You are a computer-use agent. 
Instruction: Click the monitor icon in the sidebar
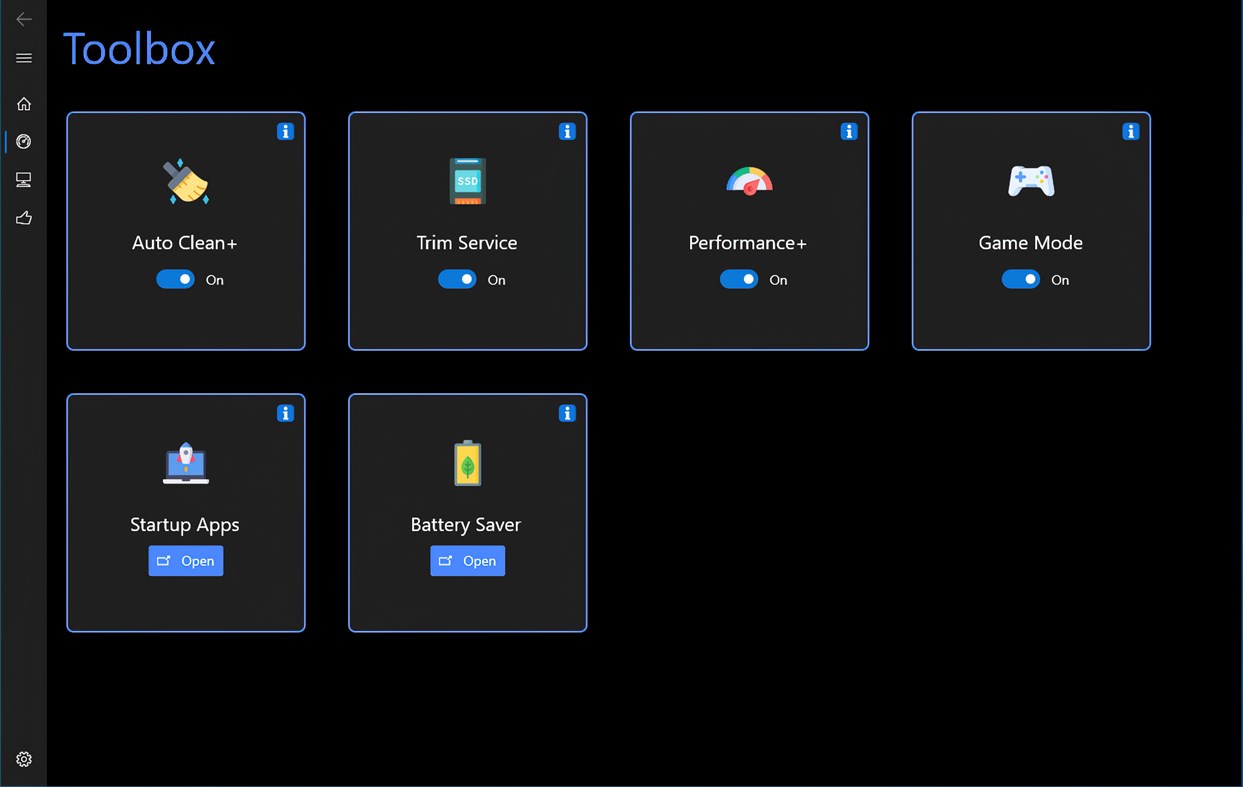tap(23, 180)
